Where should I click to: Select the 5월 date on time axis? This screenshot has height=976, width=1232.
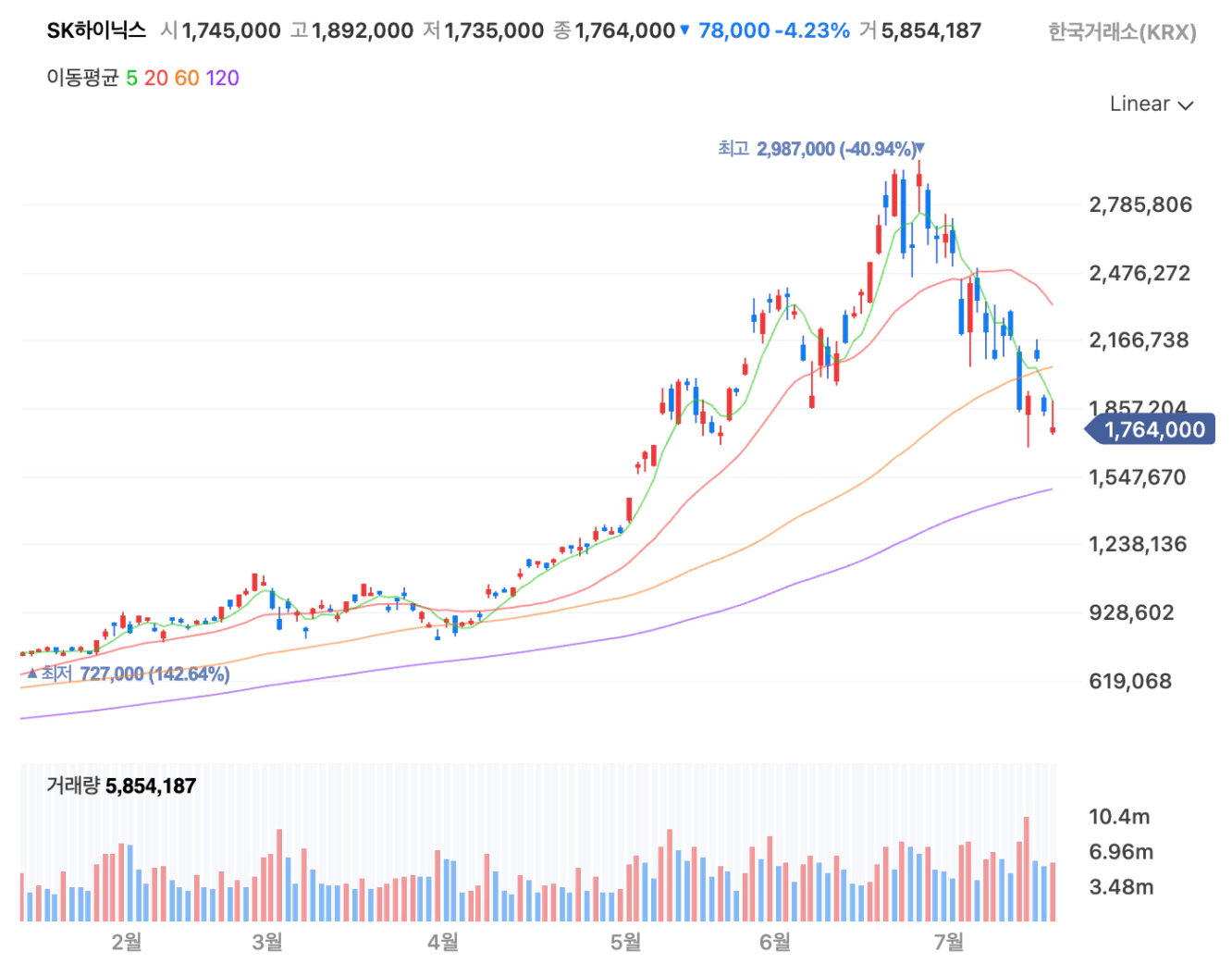[x=626, y=942]
